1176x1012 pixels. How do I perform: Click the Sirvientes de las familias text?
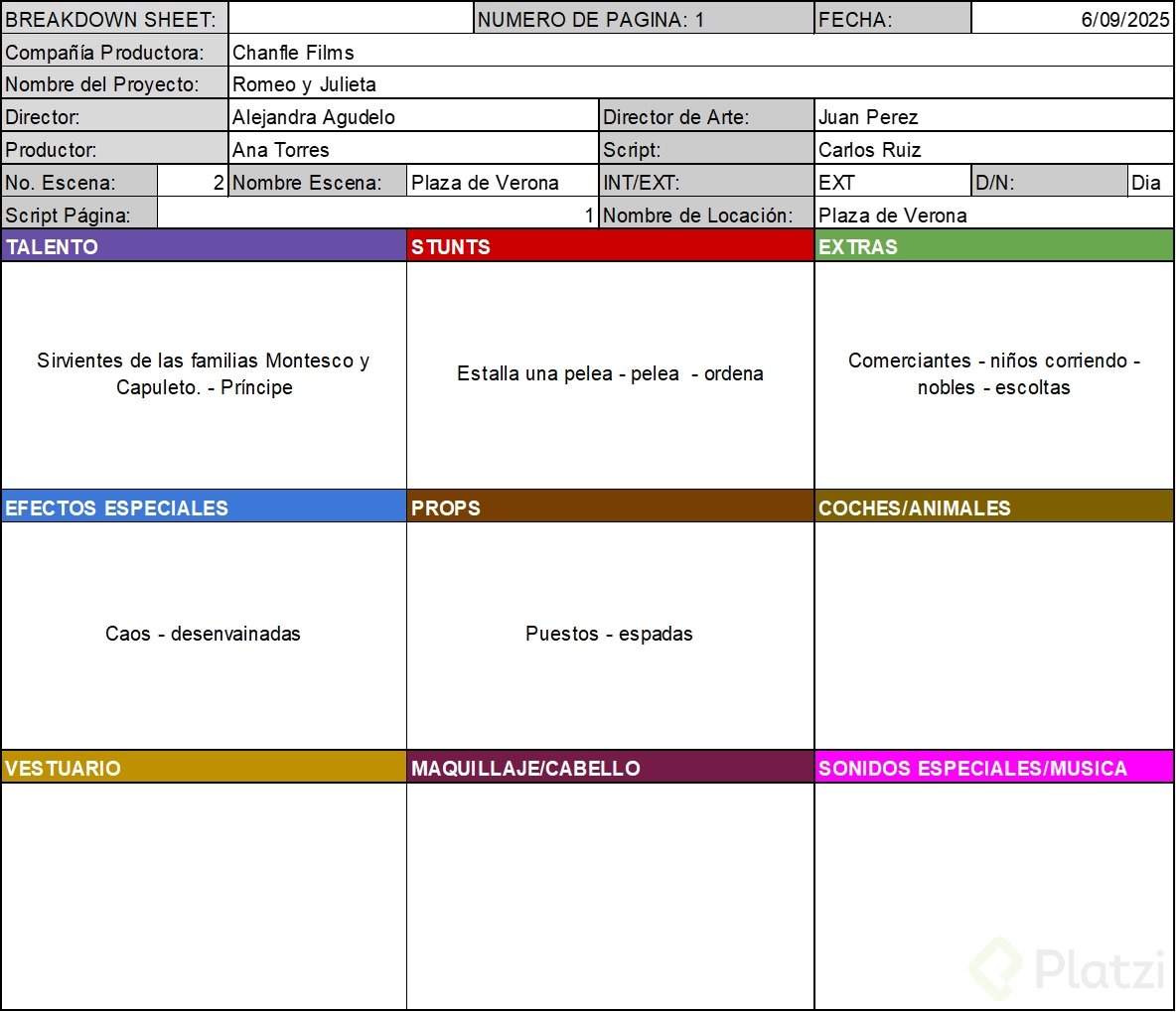tap(204, 373)
